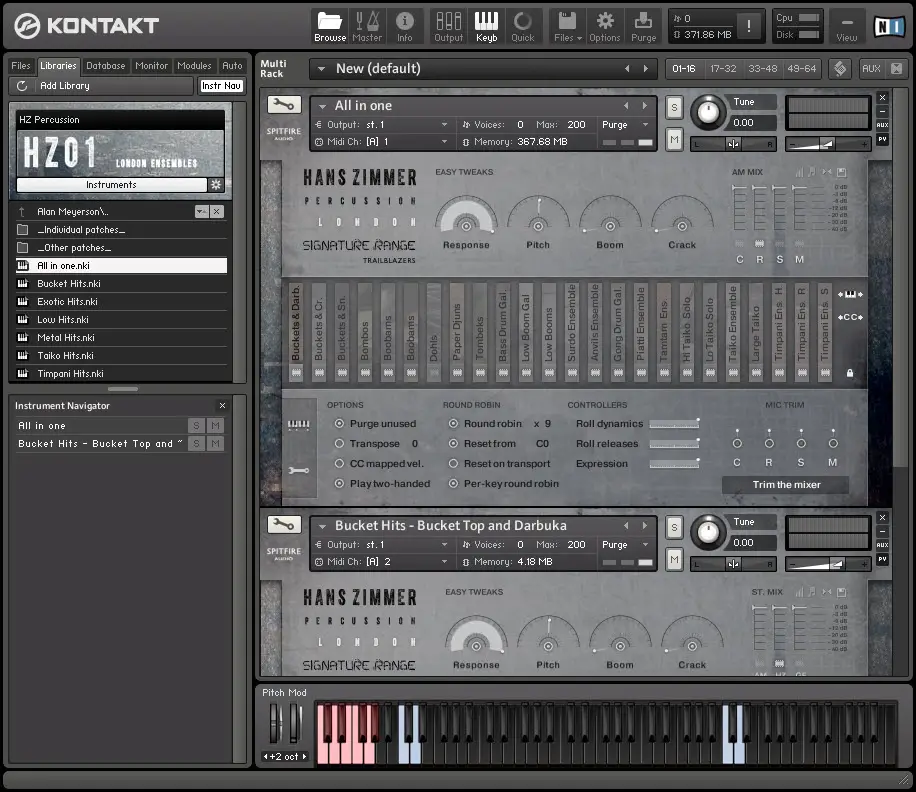
Task: Switch to the Database tab
Action: point(105,66)
